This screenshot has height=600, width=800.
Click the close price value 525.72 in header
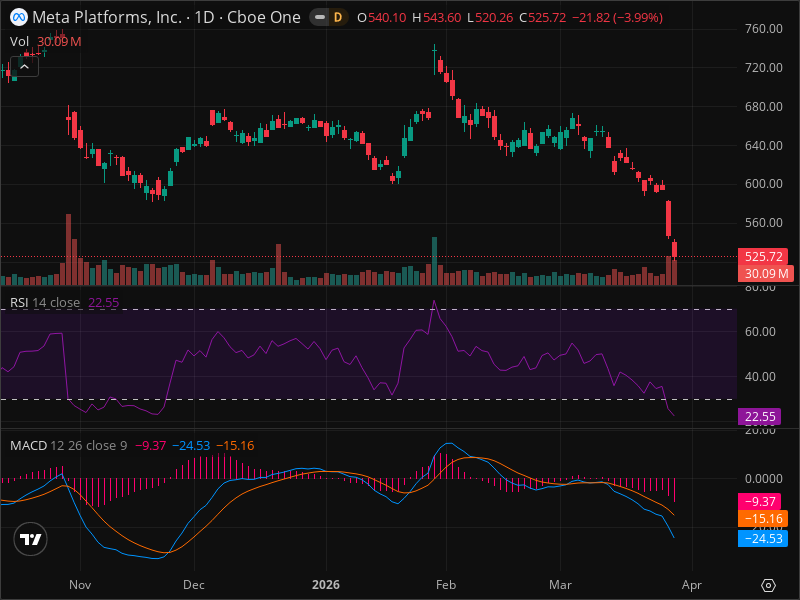pos(547,17)
